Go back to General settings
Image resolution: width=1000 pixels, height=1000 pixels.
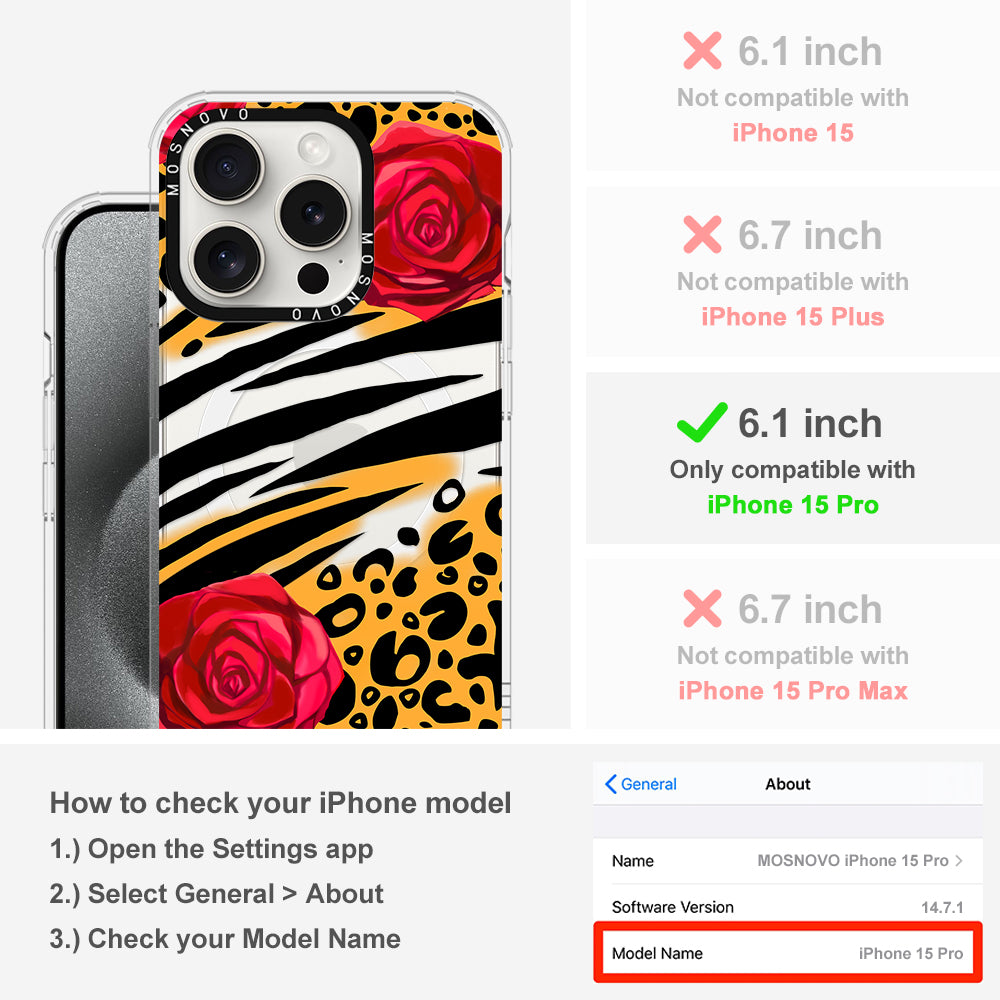click(641, 784)
